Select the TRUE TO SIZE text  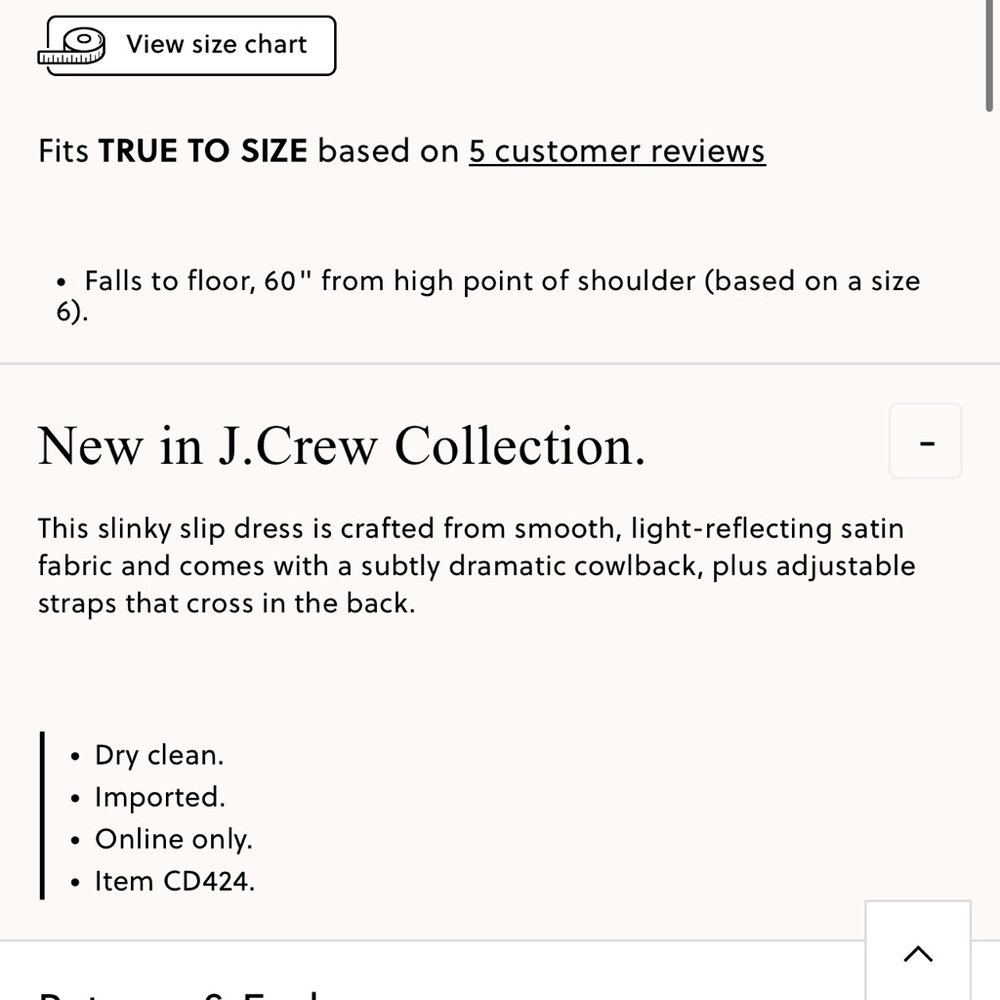pyautogui.click(x=203, y=152)
